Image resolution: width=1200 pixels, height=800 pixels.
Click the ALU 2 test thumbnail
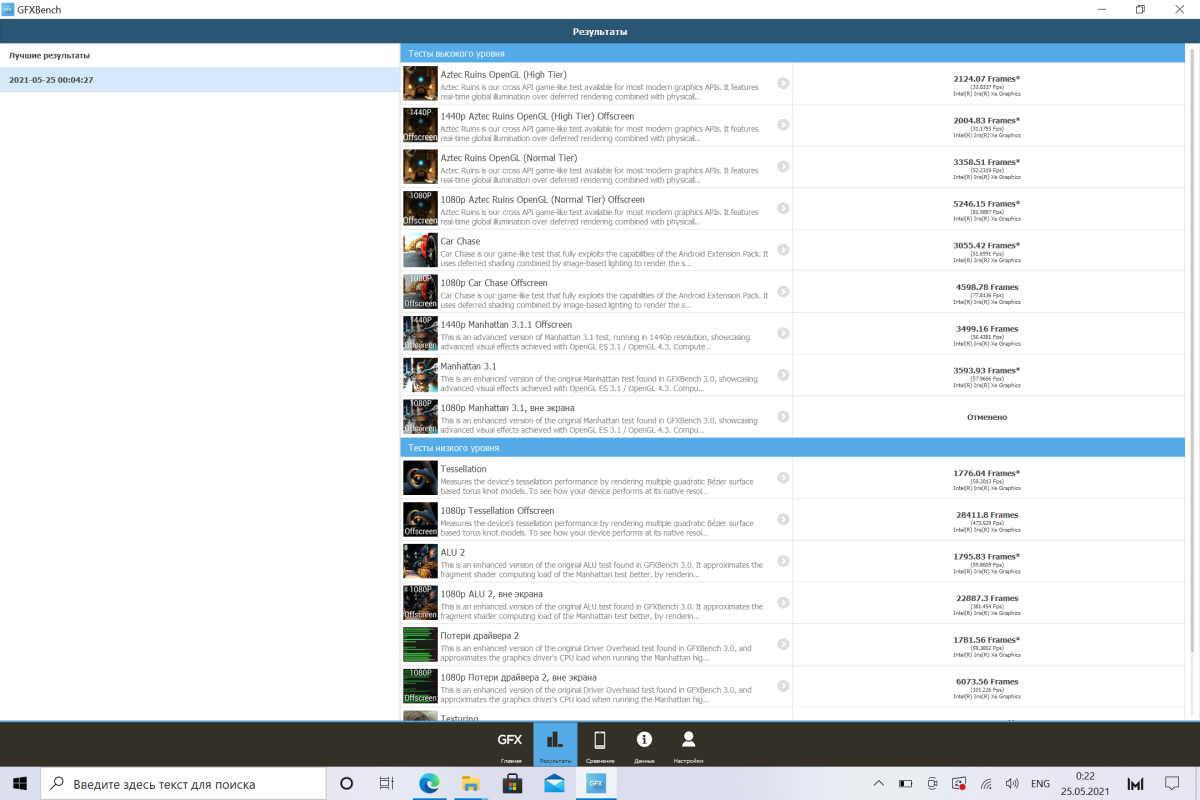pyautogui.click(x=420, y=561)
